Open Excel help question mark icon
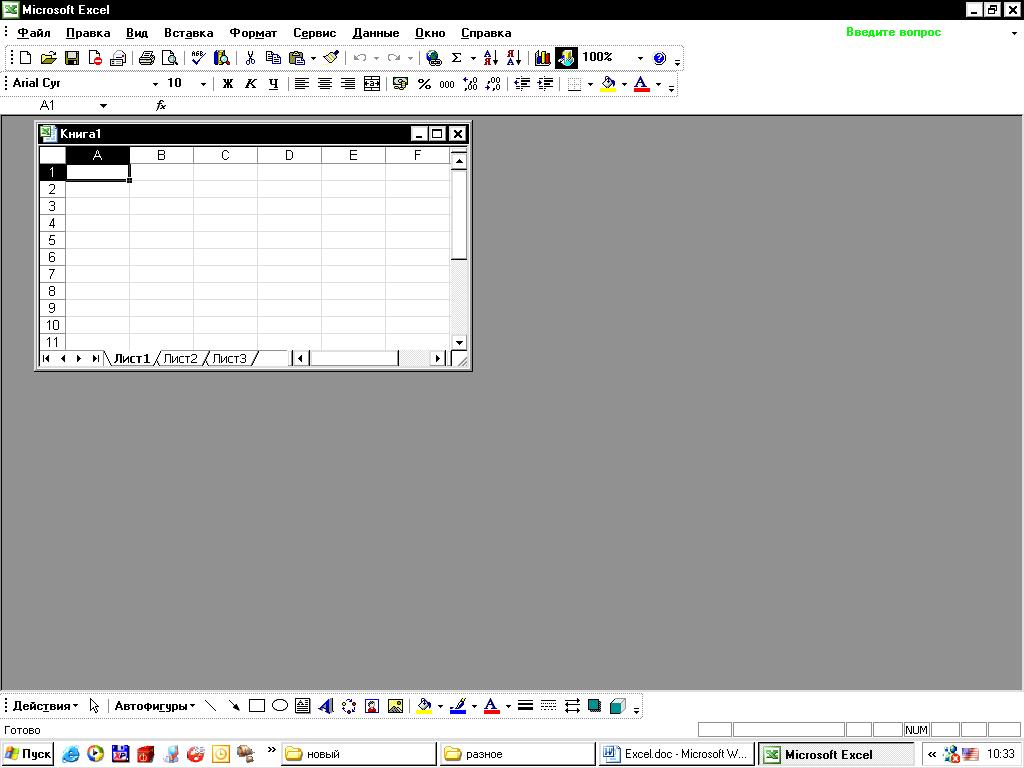The image size is (1024, 768). point(660,58)
